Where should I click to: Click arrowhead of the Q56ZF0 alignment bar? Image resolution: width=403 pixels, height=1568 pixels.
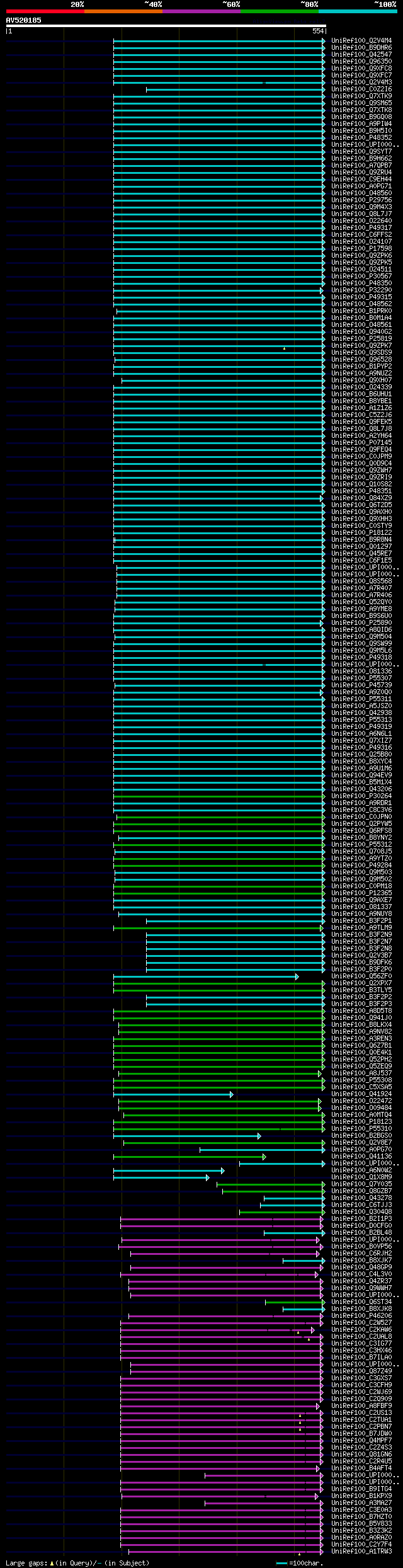click(297, 976)
